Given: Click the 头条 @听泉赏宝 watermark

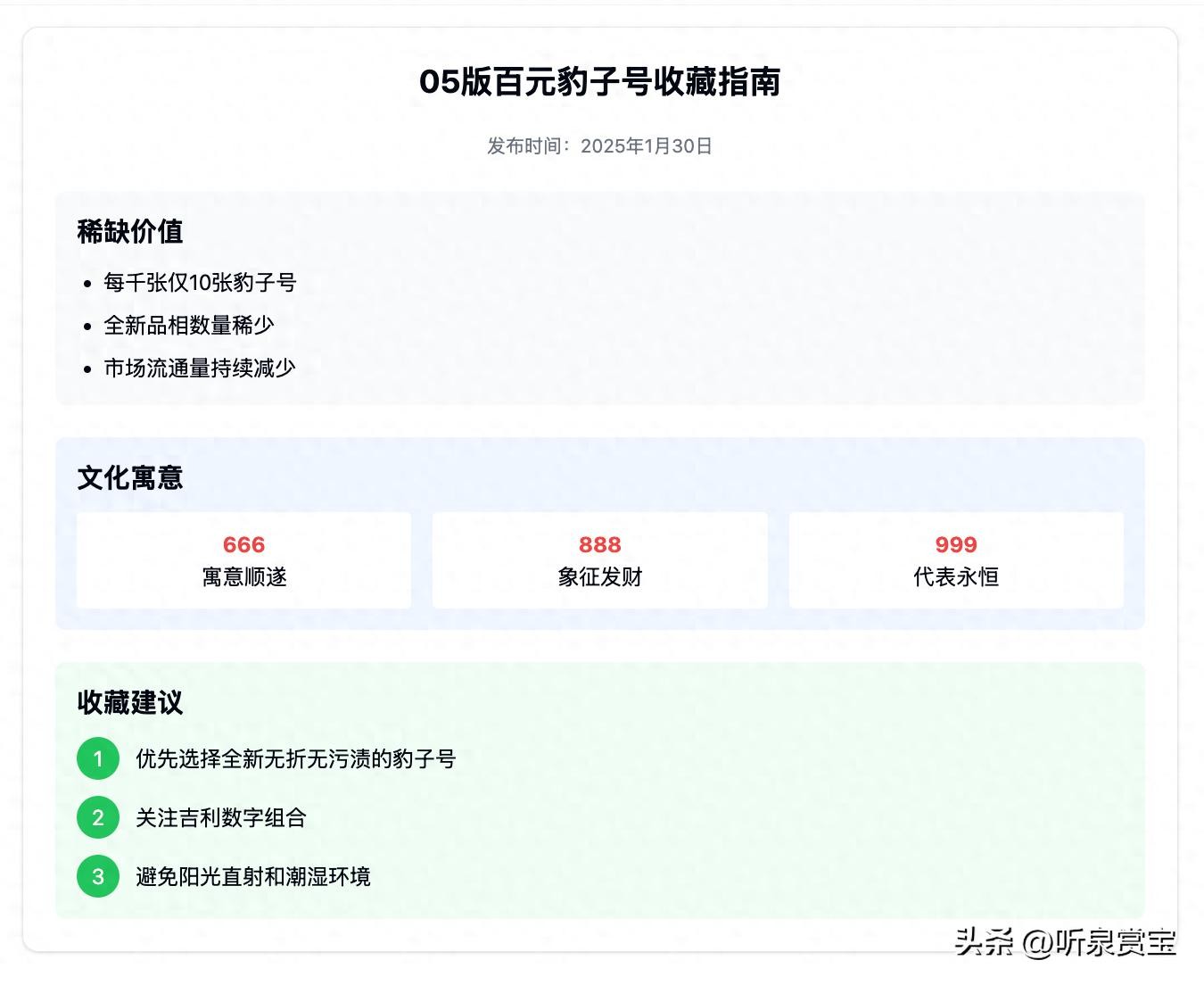Looking at the screenshot, I should (1065, 942).
